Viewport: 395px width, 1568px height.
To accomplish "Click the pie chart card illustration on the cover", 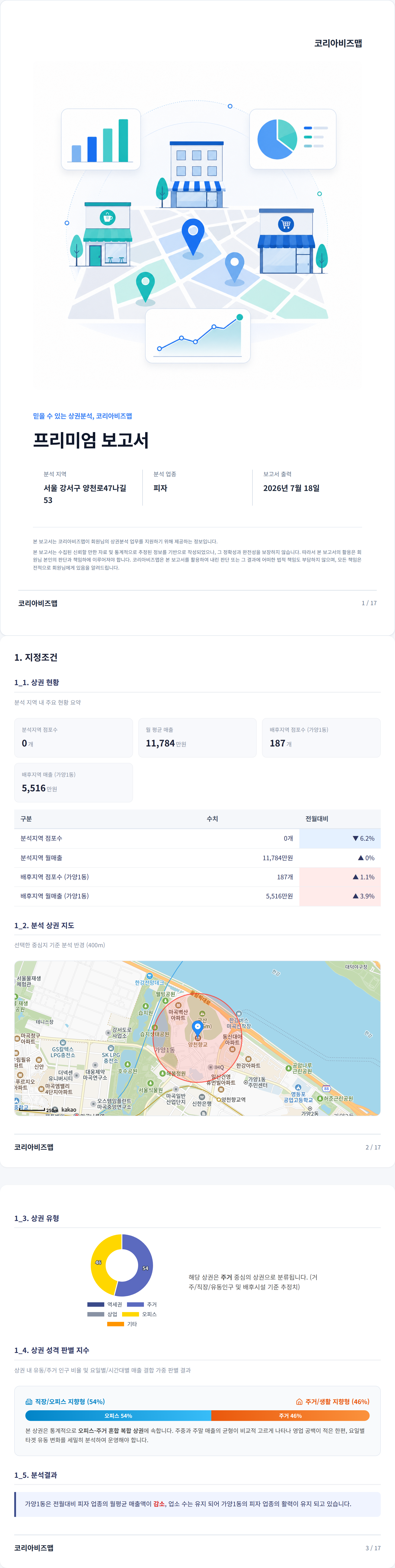I will tap(293, 139).
